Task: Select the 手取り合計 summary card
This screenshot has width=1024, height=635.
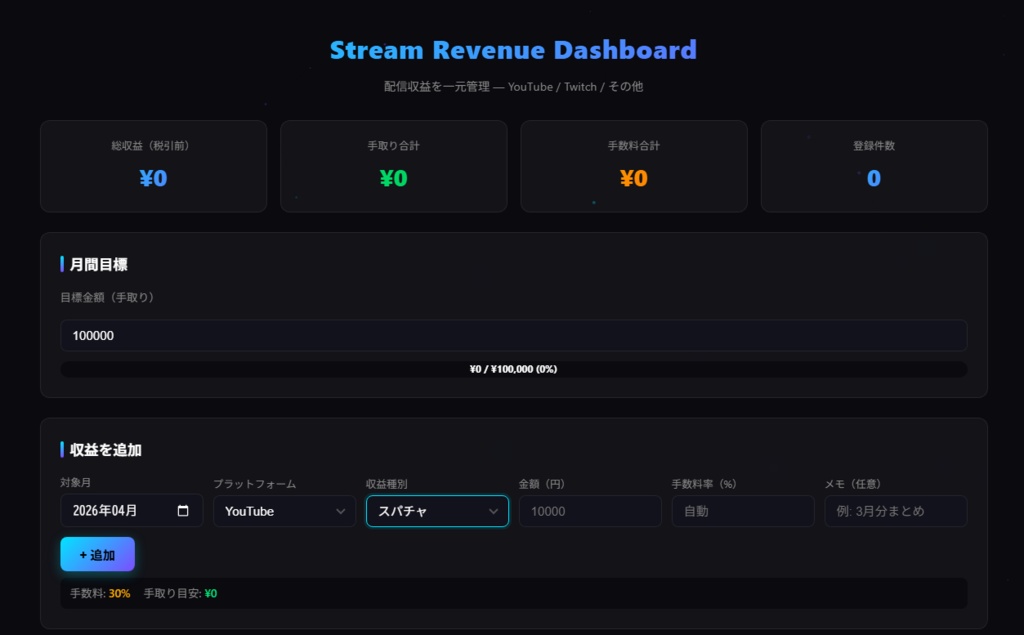Action: pyautogui.click(x=394, y=166)
